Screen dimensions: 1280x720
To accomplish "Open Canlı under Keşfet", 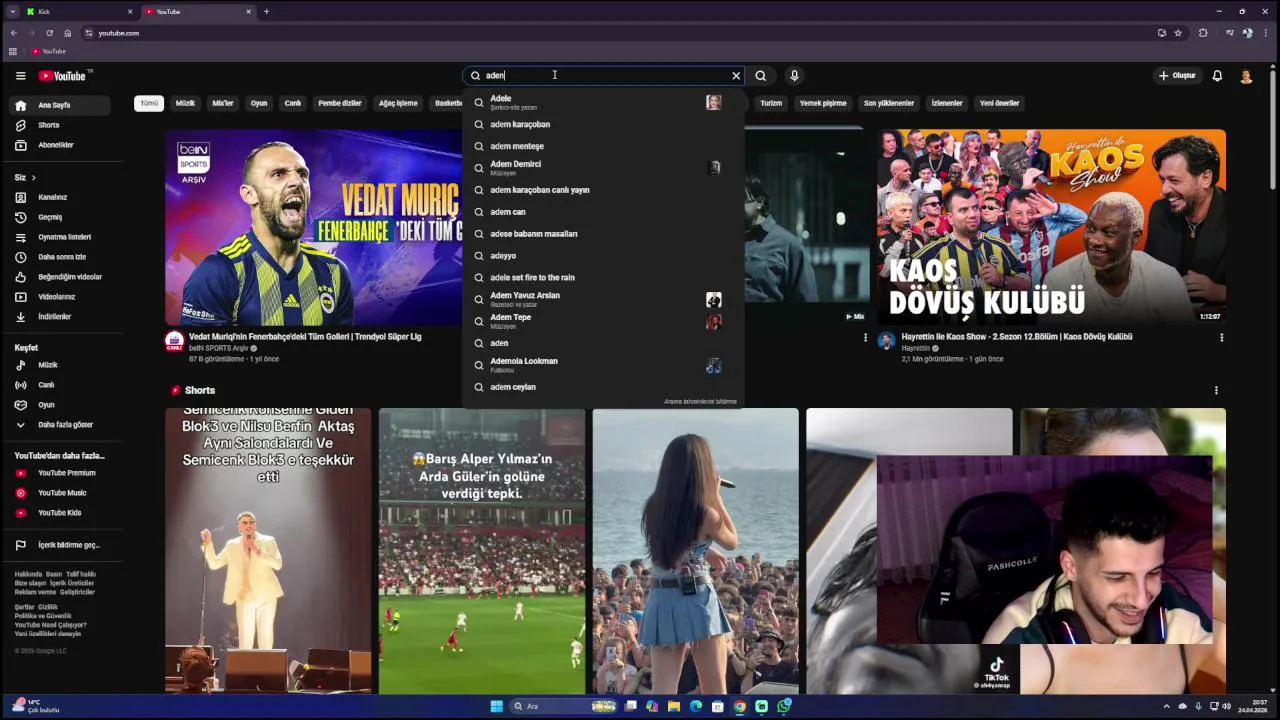I will 59,385.
